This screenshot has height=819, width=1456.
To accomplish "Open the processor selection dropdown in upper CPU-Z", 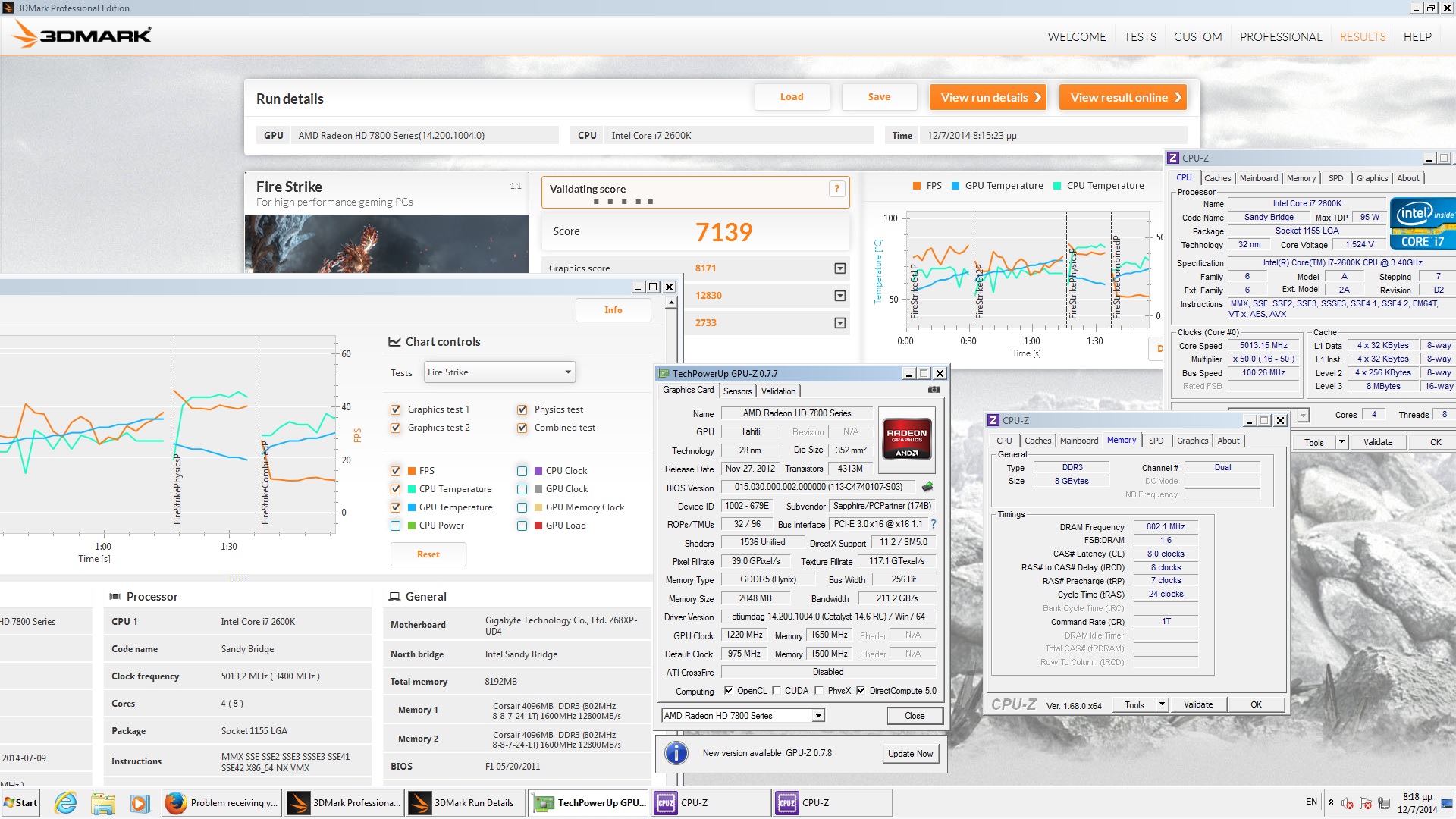I will 1302,415.
